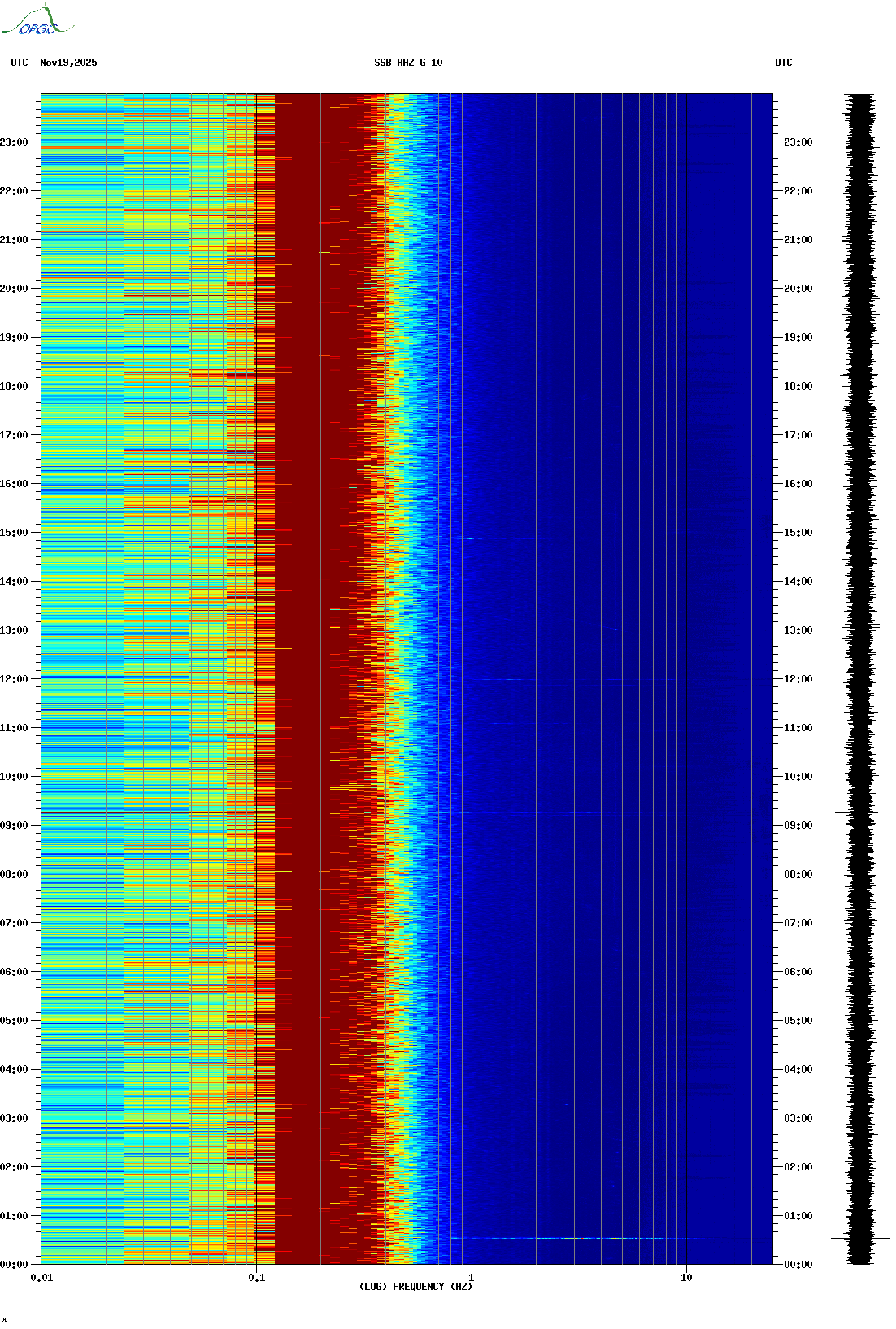
Task: Click the seismogram spike near 09:15
Action: pyautogui.click(x=857, y=812)
